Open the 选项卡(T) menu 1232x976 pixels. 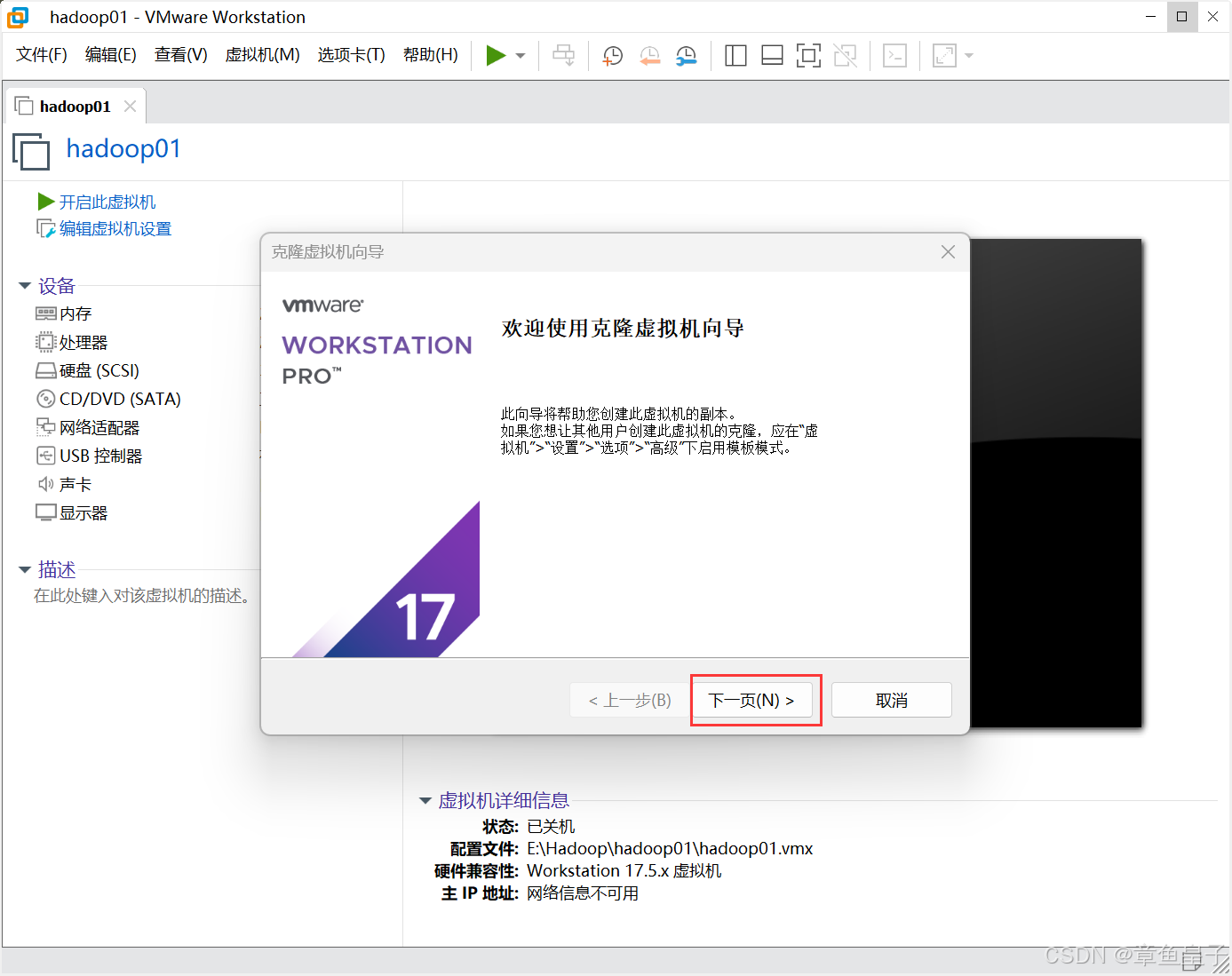click(x=352, y=55)
